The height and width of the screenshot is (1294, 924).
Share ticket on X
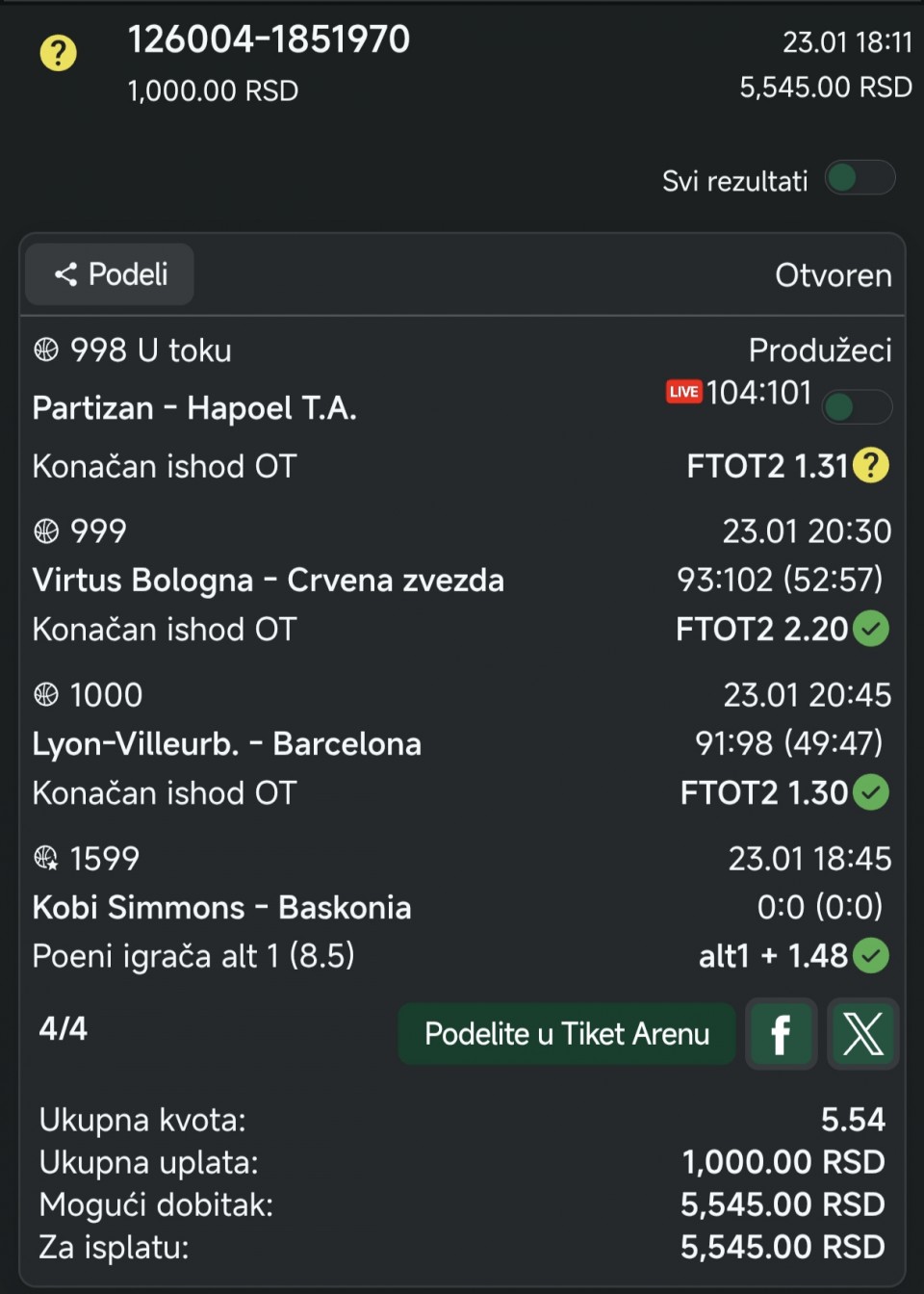[x=862, y=1035]
